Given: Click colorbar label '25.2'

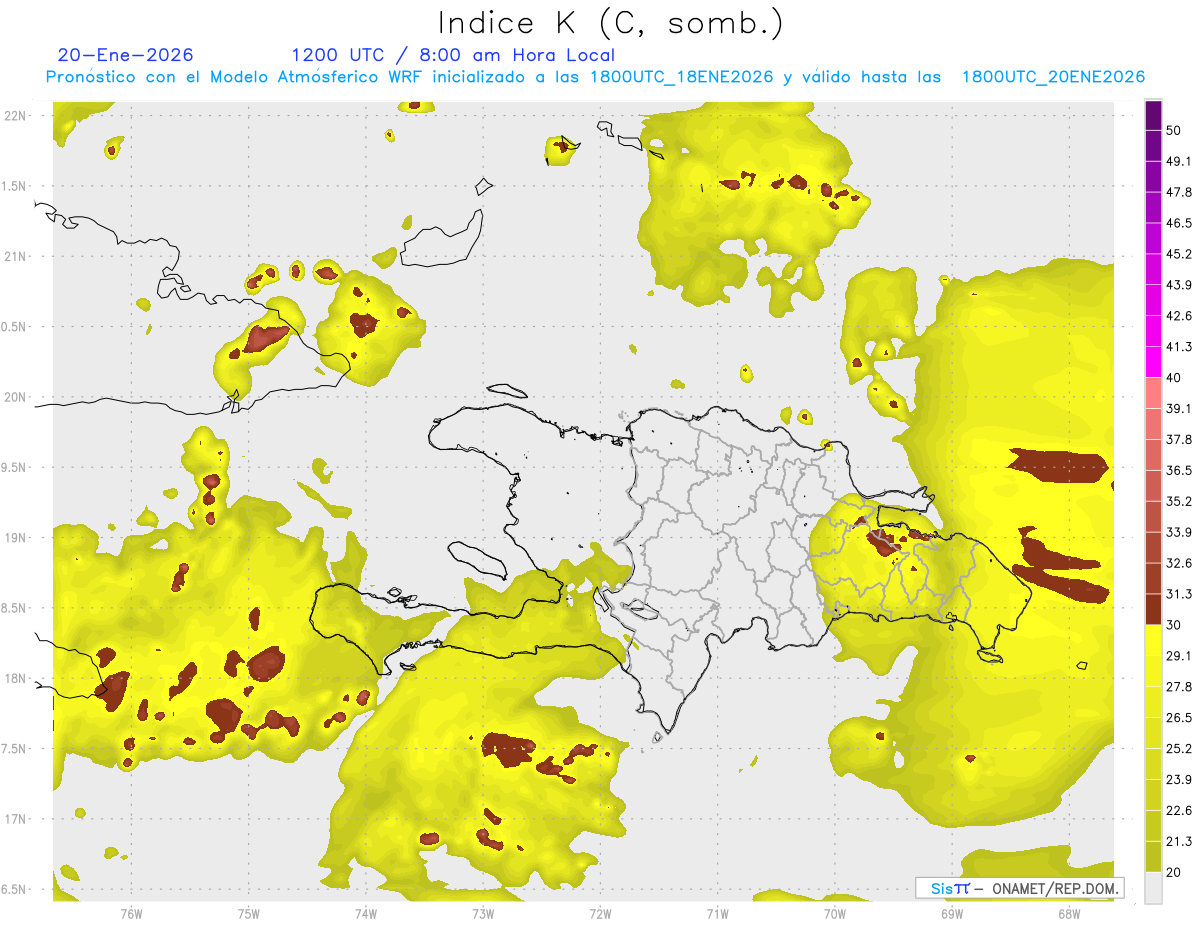Looking at the screenshot, I should pyautogui.click(x=1180, y=749).
